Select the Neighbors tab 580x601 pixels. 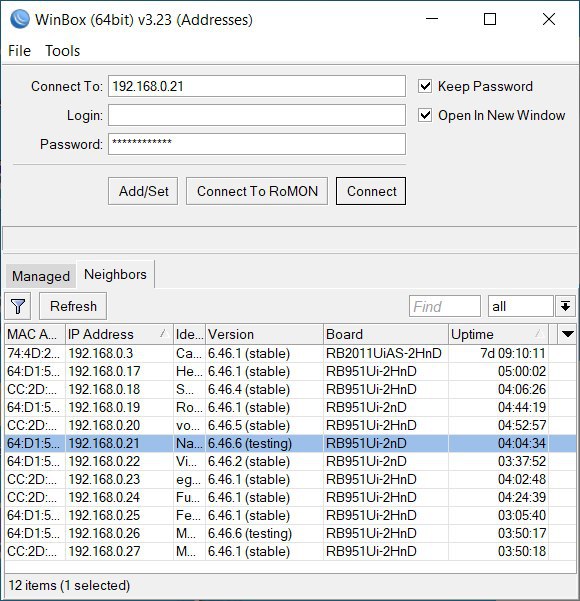coord(115,274)
